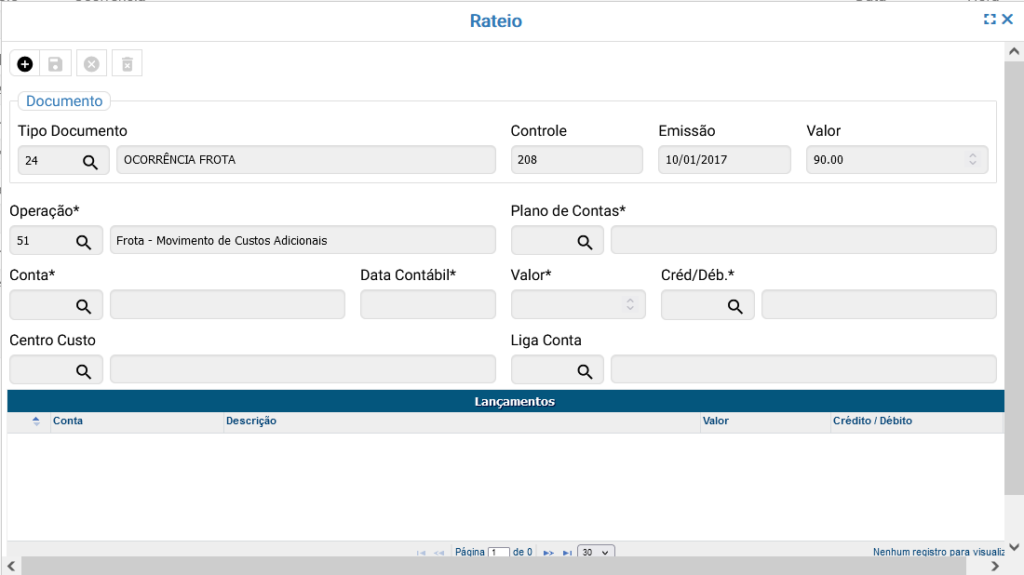Open the Créd/Déb. lookup magnifier

734,306
